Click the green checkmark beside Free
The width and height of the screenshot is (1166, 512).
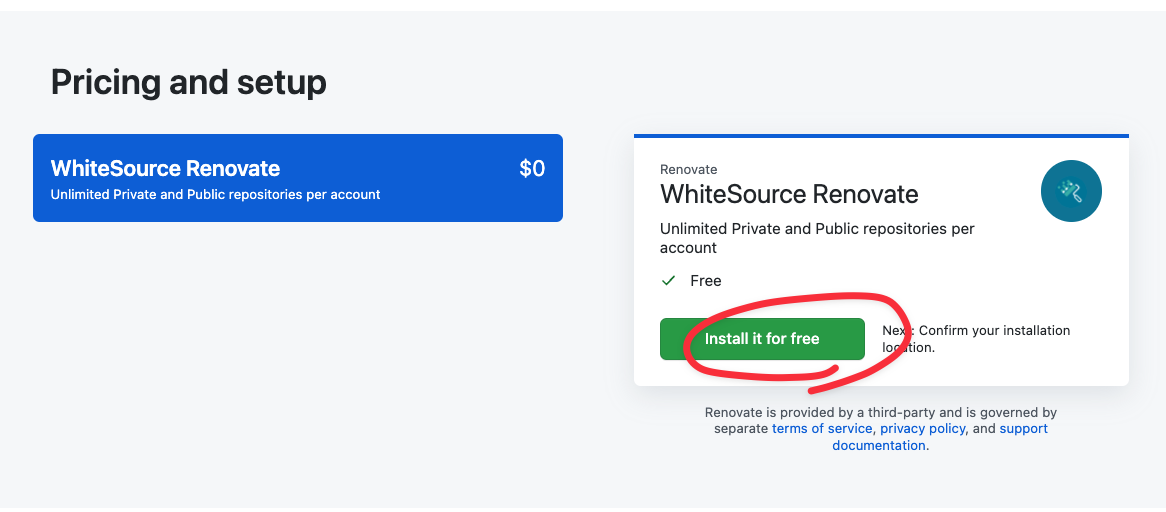pos(669,281)
